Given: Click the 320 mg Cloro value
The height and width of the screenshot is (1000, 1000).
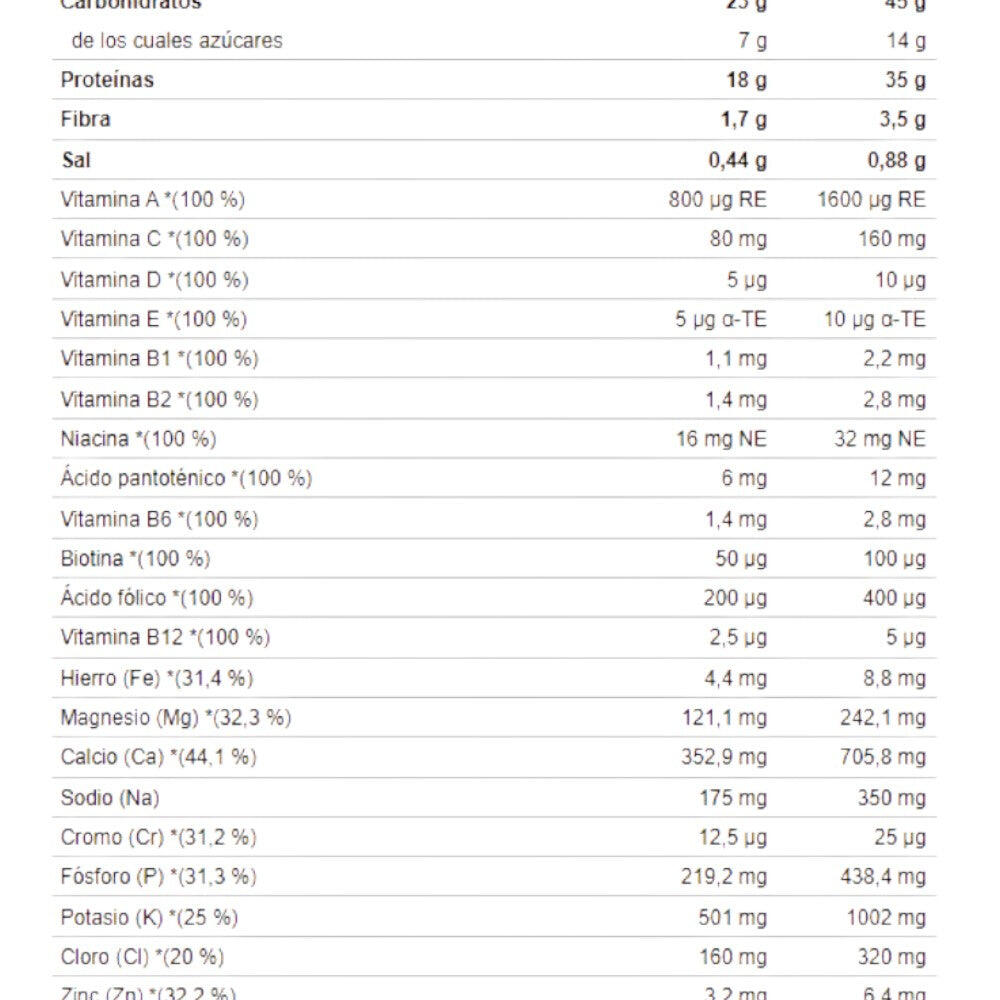Looking at the screenshot, I should click(892, 957).
